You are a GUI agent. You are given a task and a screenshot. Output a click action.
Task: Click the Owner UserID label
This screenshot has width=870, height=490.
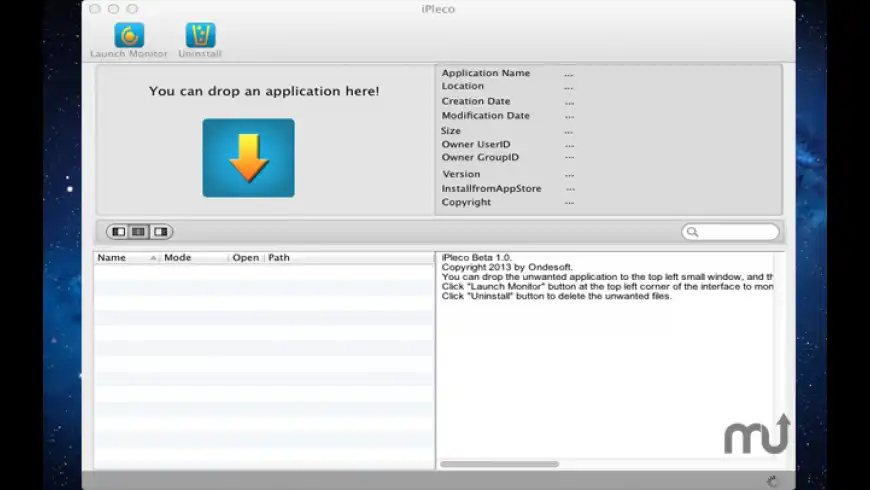(x=476, y=144)
